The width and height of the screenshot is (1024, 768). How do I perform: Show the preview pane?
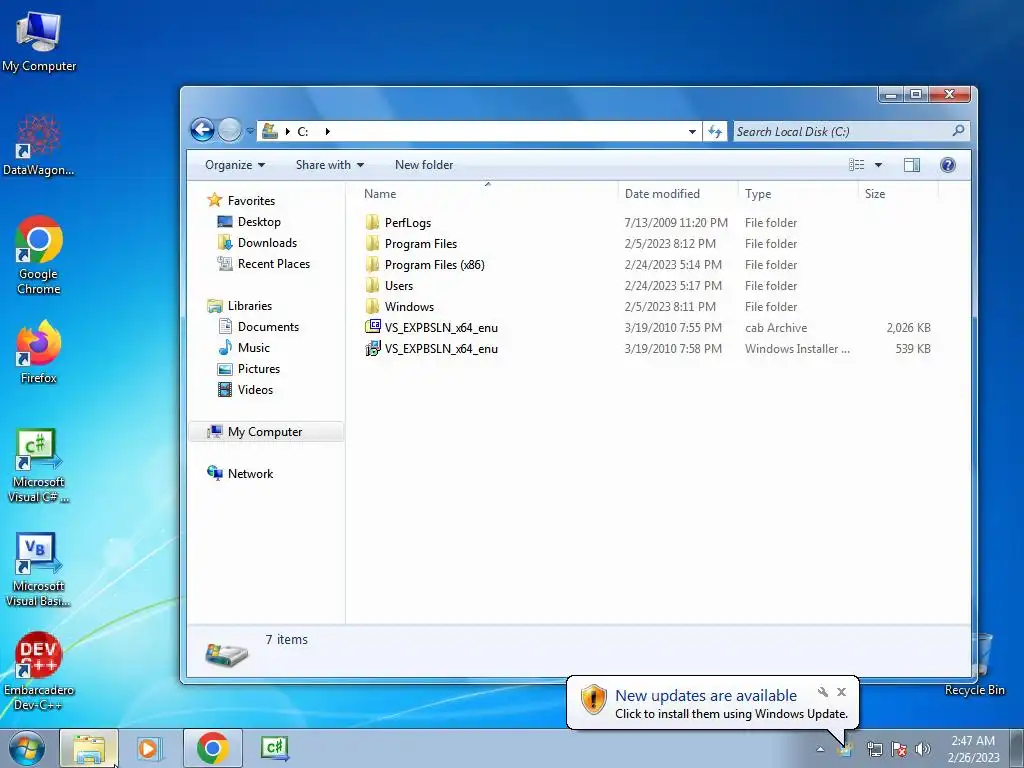coord(912,165)
